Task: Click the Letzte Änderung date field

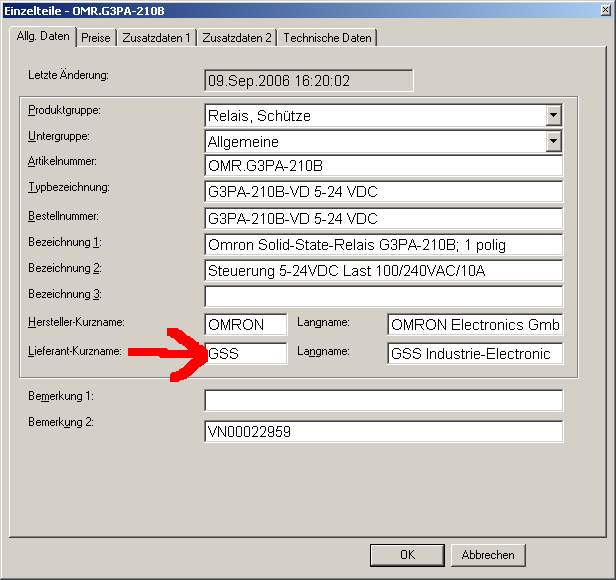Action: click(308, 81)
